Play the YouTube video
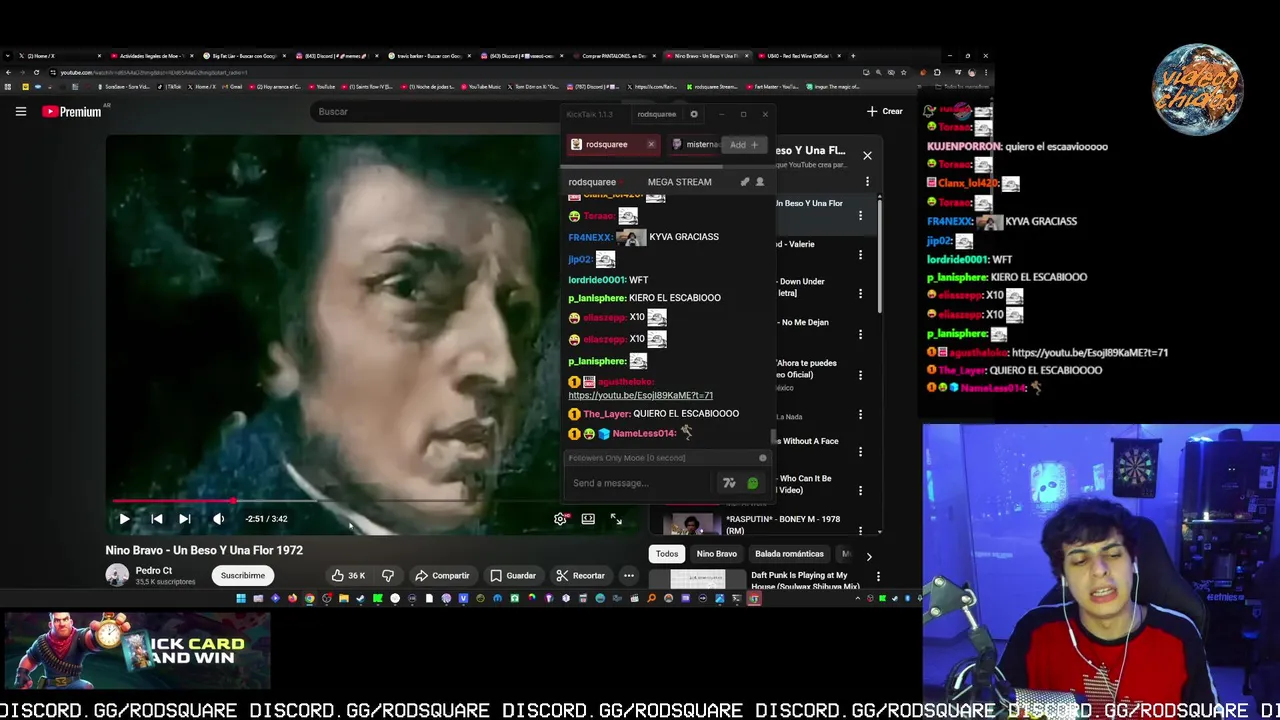Screen dimensions: 1280x720 click(x=124, y=519)
